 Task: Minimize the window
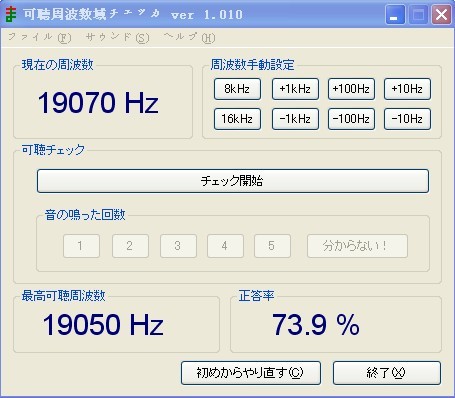tap(395, 15)
